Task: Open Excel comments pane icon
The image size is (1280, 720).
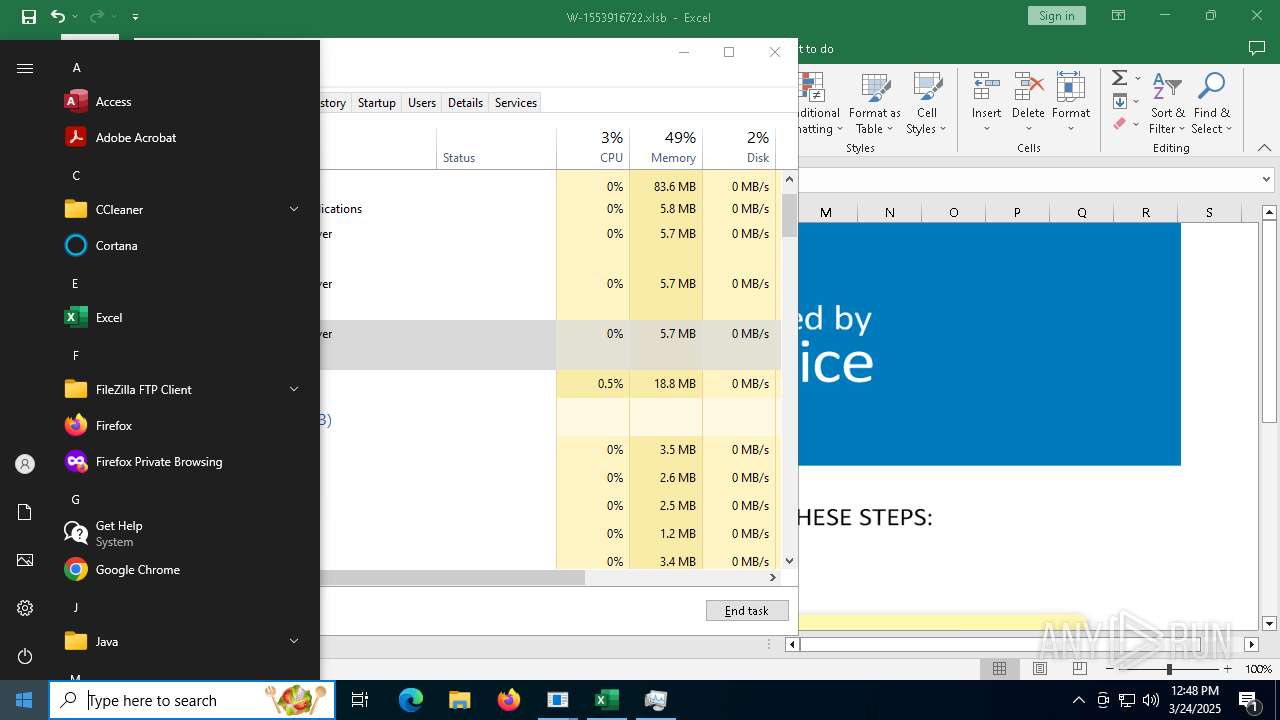Action: click(x=1257, y=48)
